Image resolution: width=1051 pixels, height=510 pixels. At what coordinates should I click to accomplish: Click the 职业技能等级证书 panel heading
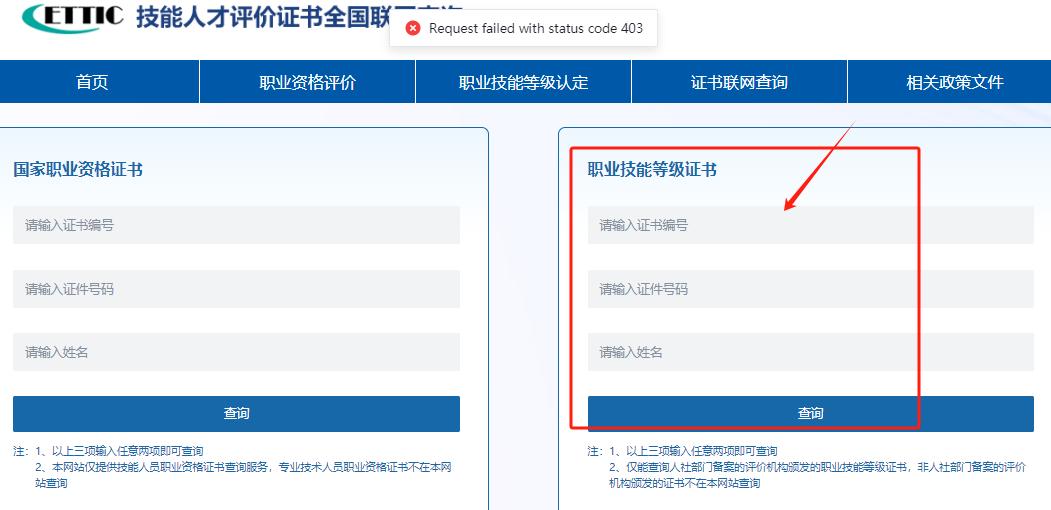point(652,170)
